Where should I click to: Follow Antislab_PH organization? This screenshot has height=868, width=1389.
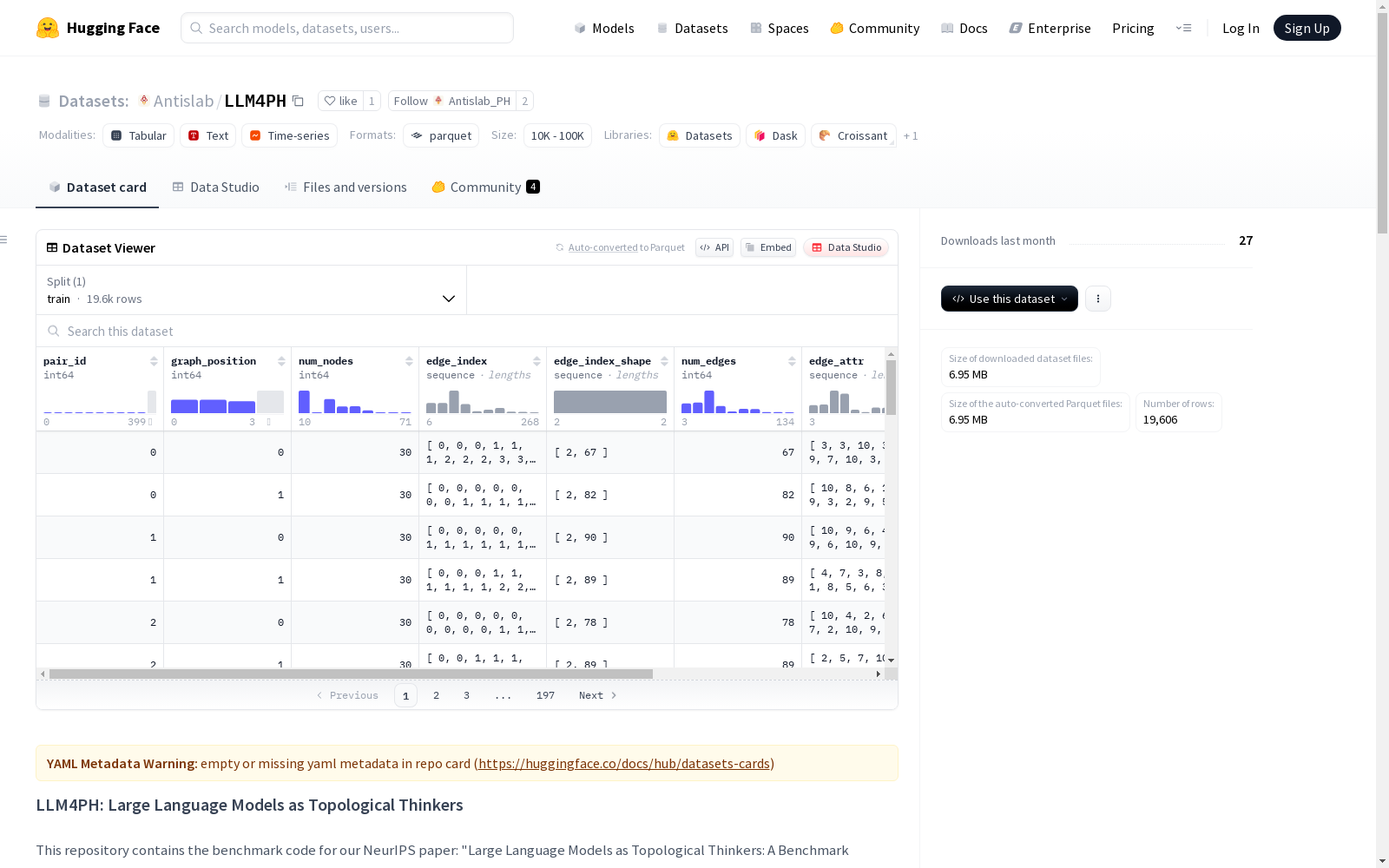coord(452,101)
